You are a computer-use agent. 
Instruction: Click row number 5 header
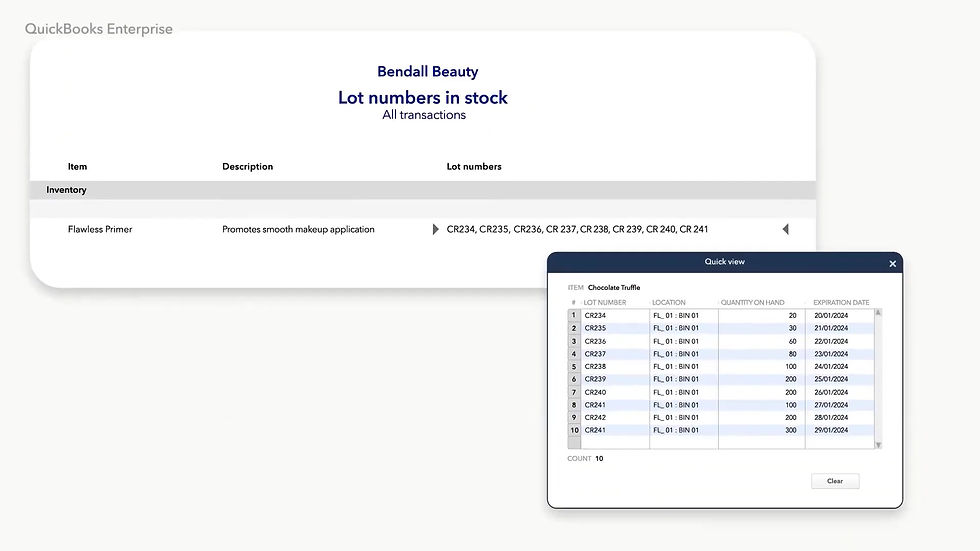coord(574,367)
